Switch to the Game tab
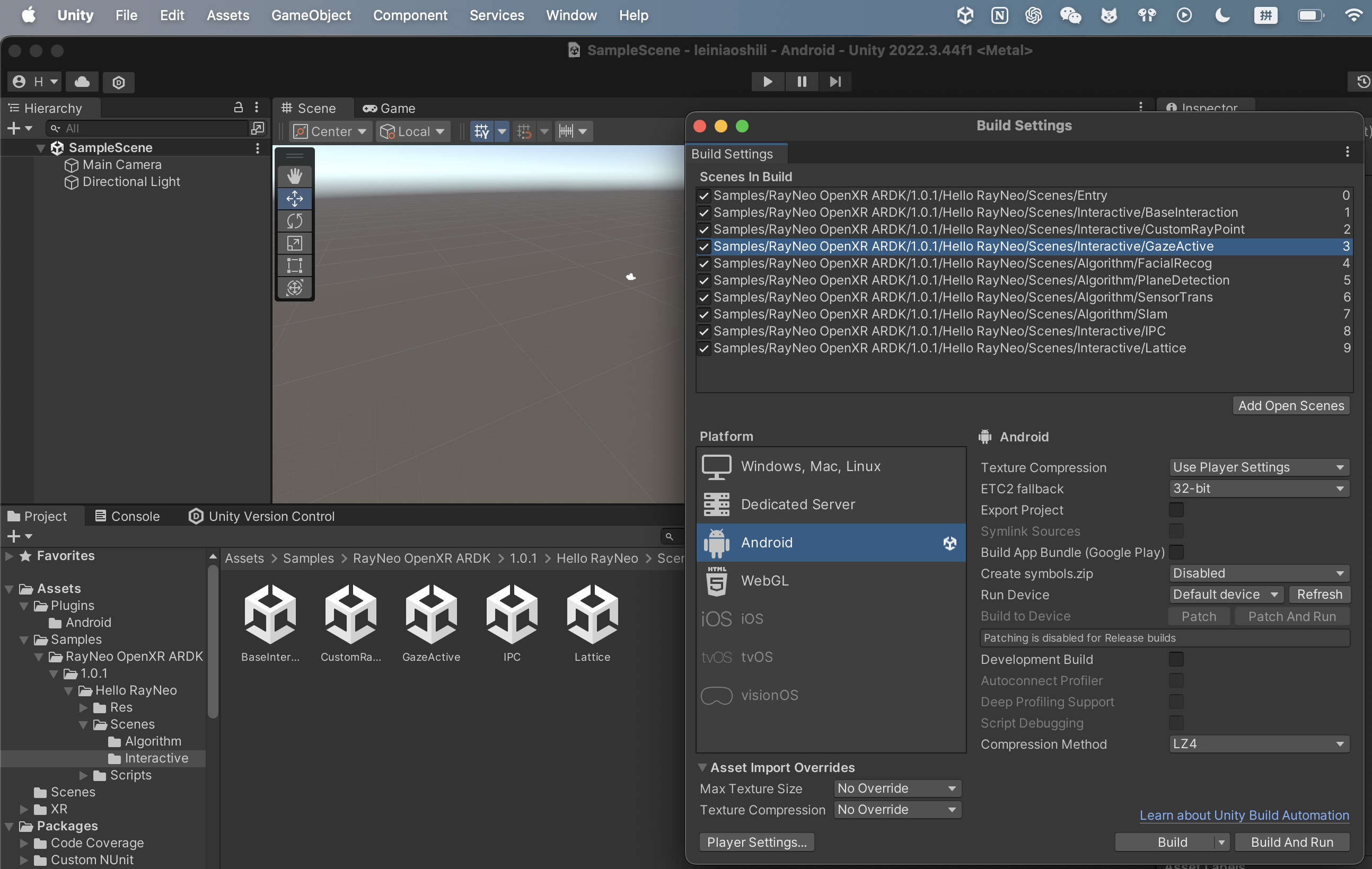This screenshot has width=1372, height=869. pos(389,108)
